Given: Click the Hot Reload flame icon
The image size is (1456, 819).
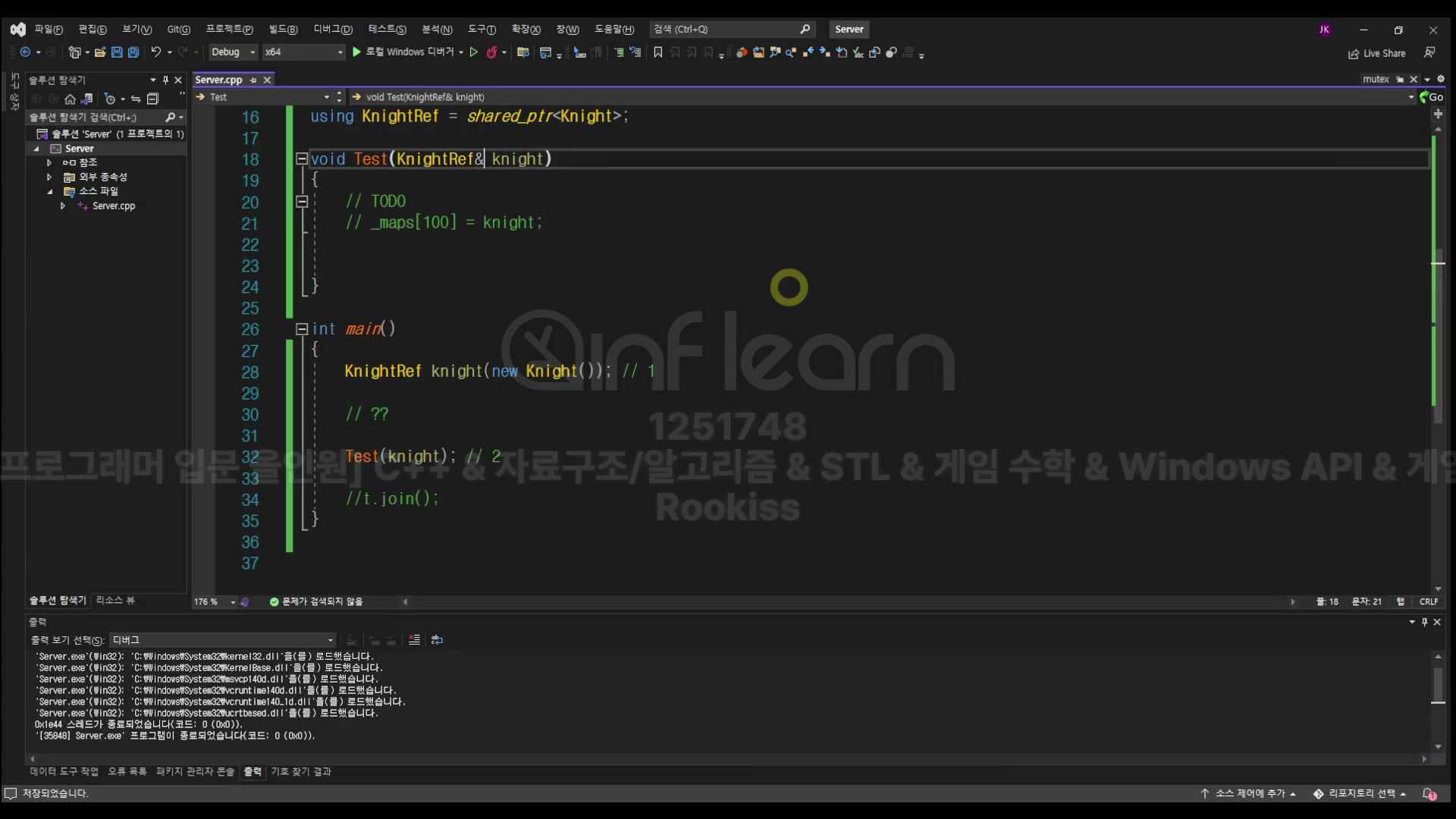Looking at the screenshot, I should 491,52.
